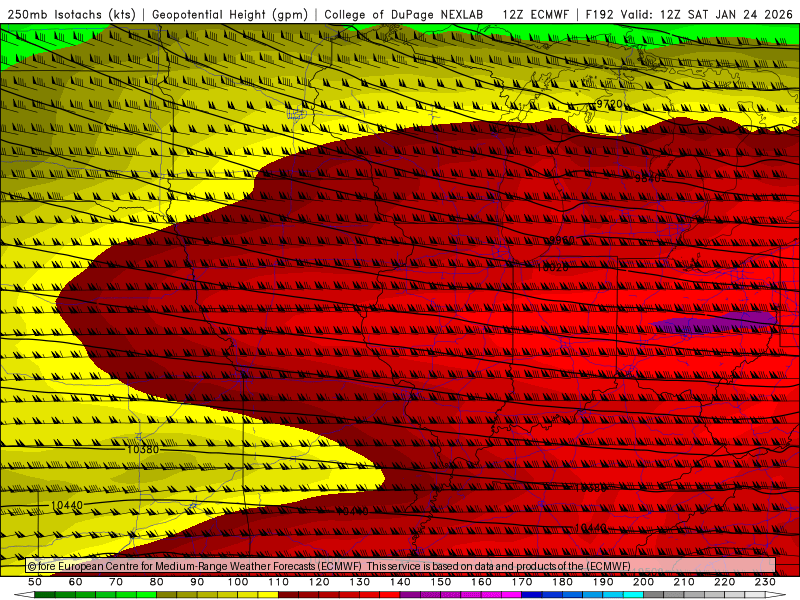Click the 170 knot color bar label
Screen dimensions: 800x600
pos(521,582)
